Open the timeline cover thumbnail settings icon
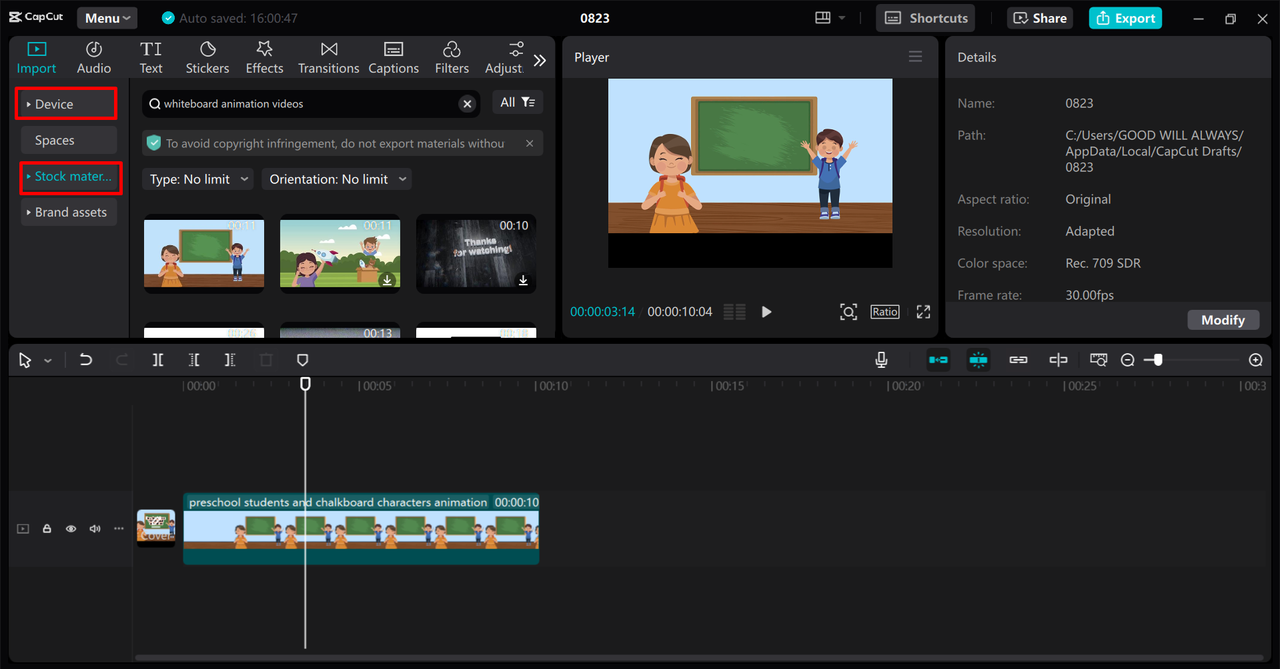 click(x=1098, y=360)
